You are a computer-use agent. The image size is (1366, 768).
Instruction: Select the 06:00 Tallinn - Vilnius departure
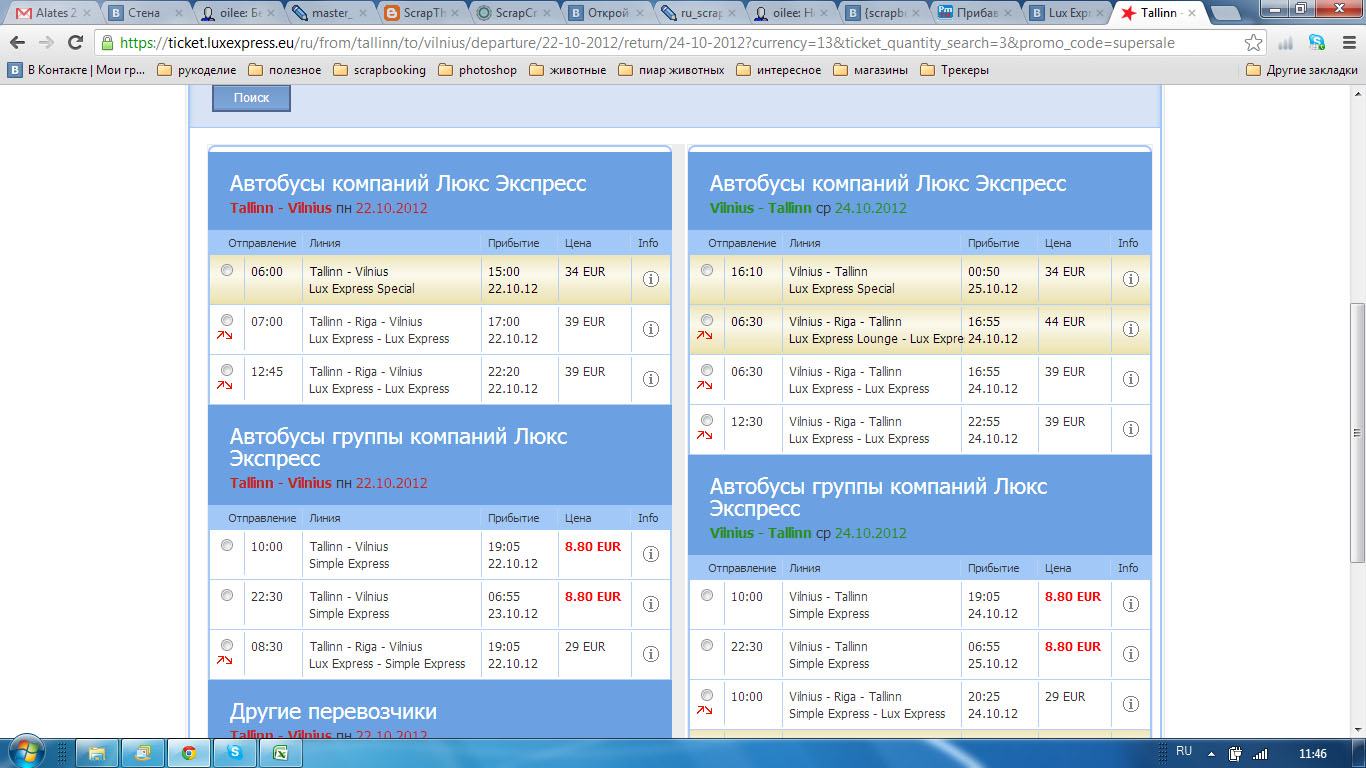tap(227, 270)
